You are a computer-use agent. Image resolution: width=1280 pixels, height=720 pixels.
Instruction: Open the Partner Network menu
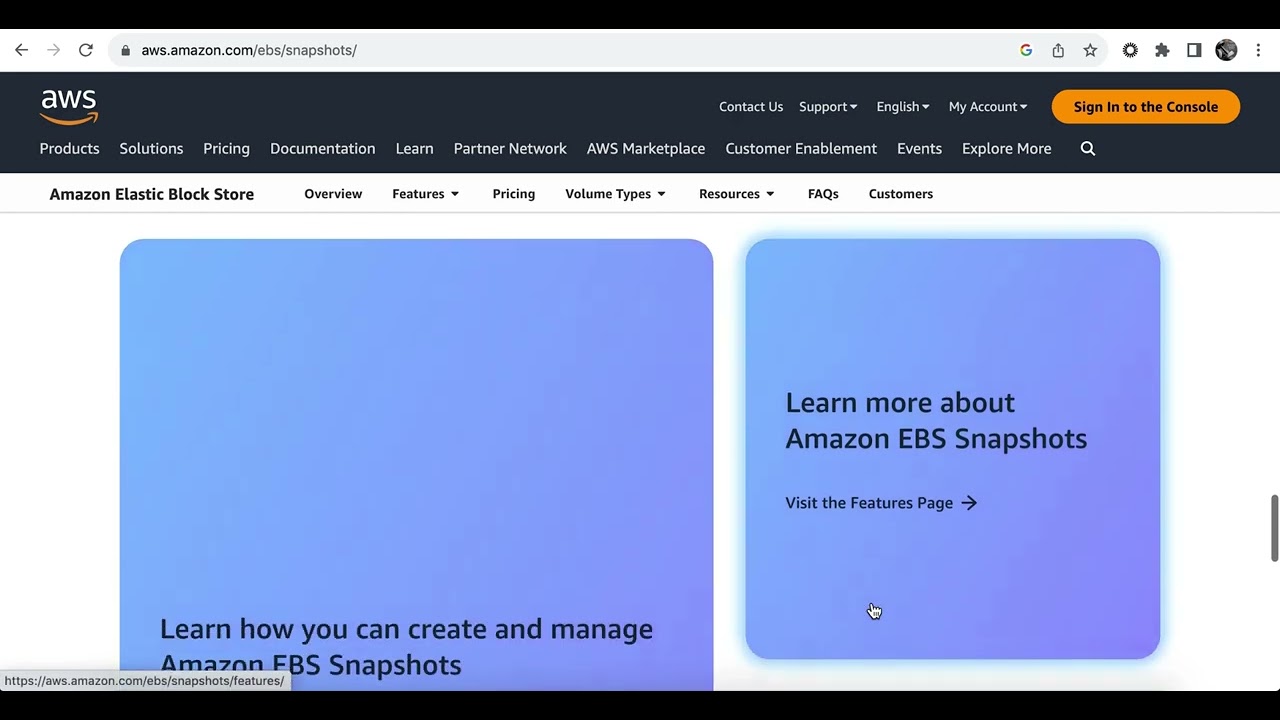(x=510, y=148)
